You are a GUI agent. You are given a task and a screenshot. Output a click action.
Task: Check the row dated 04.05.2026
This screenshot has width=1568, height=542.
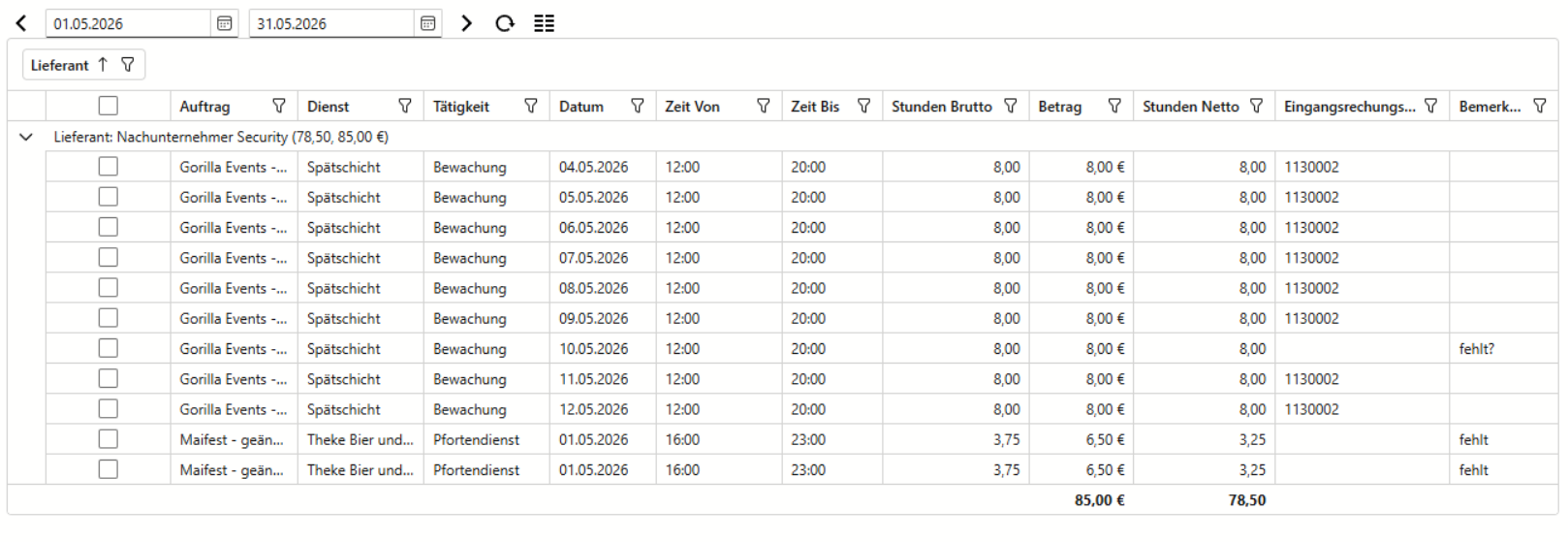tap(109, 167)
